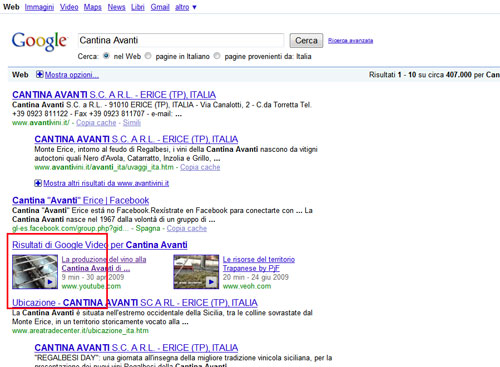Open the altro dropdown menu

(x=186, y=7)
